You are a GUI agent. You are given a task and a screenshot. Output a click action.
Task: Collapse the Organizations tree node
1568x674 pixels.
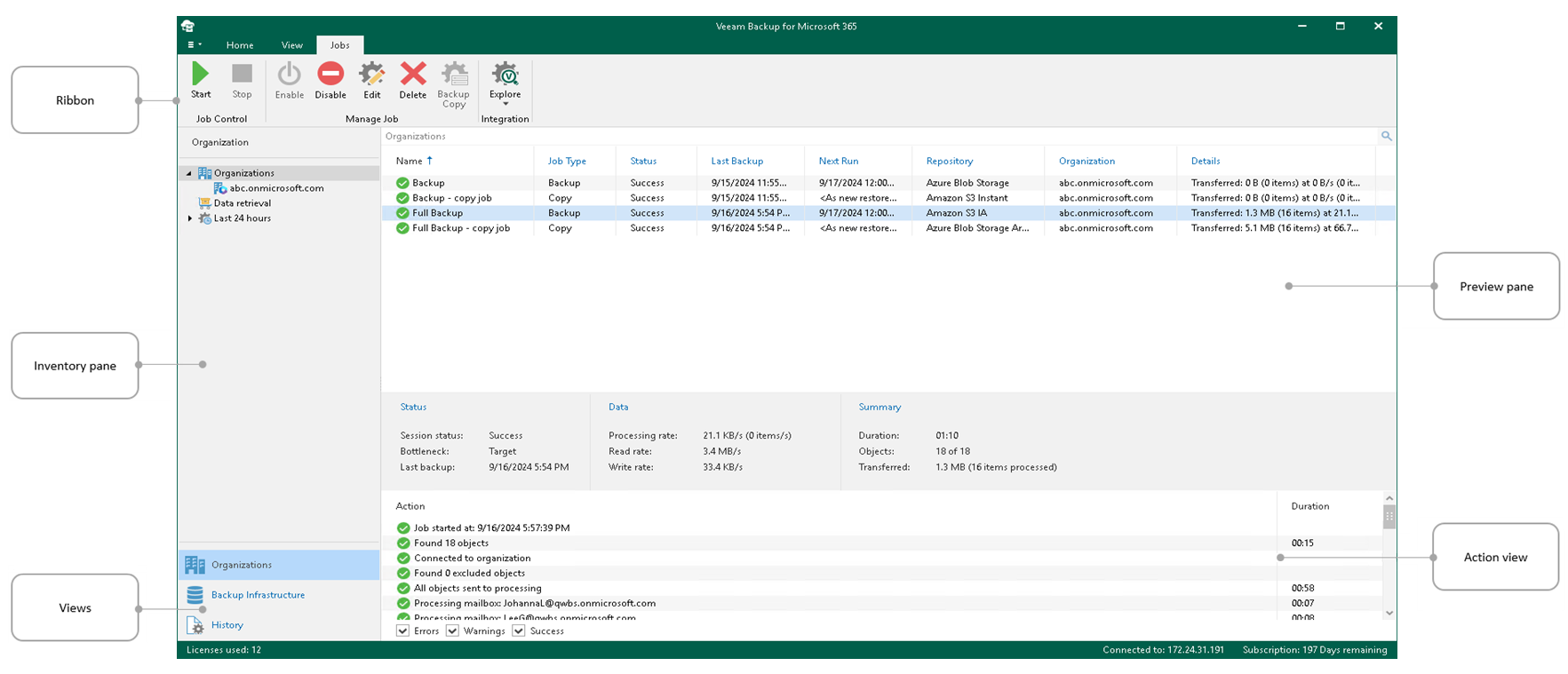point(188,173)
